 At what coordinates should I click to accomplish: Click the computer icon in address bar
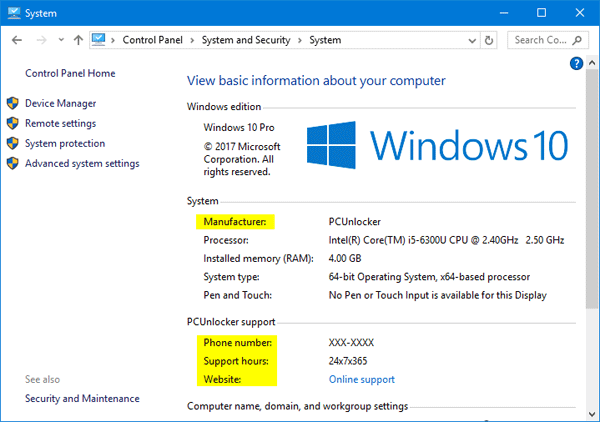tap(99, 40)
